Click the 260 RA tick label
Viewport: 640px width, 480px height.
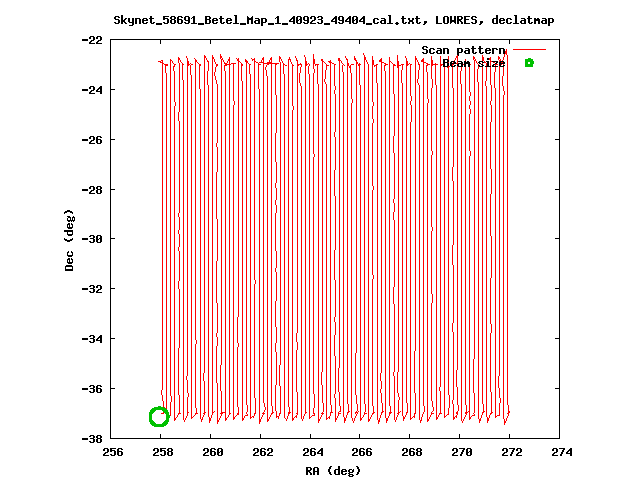pos(213,452)
